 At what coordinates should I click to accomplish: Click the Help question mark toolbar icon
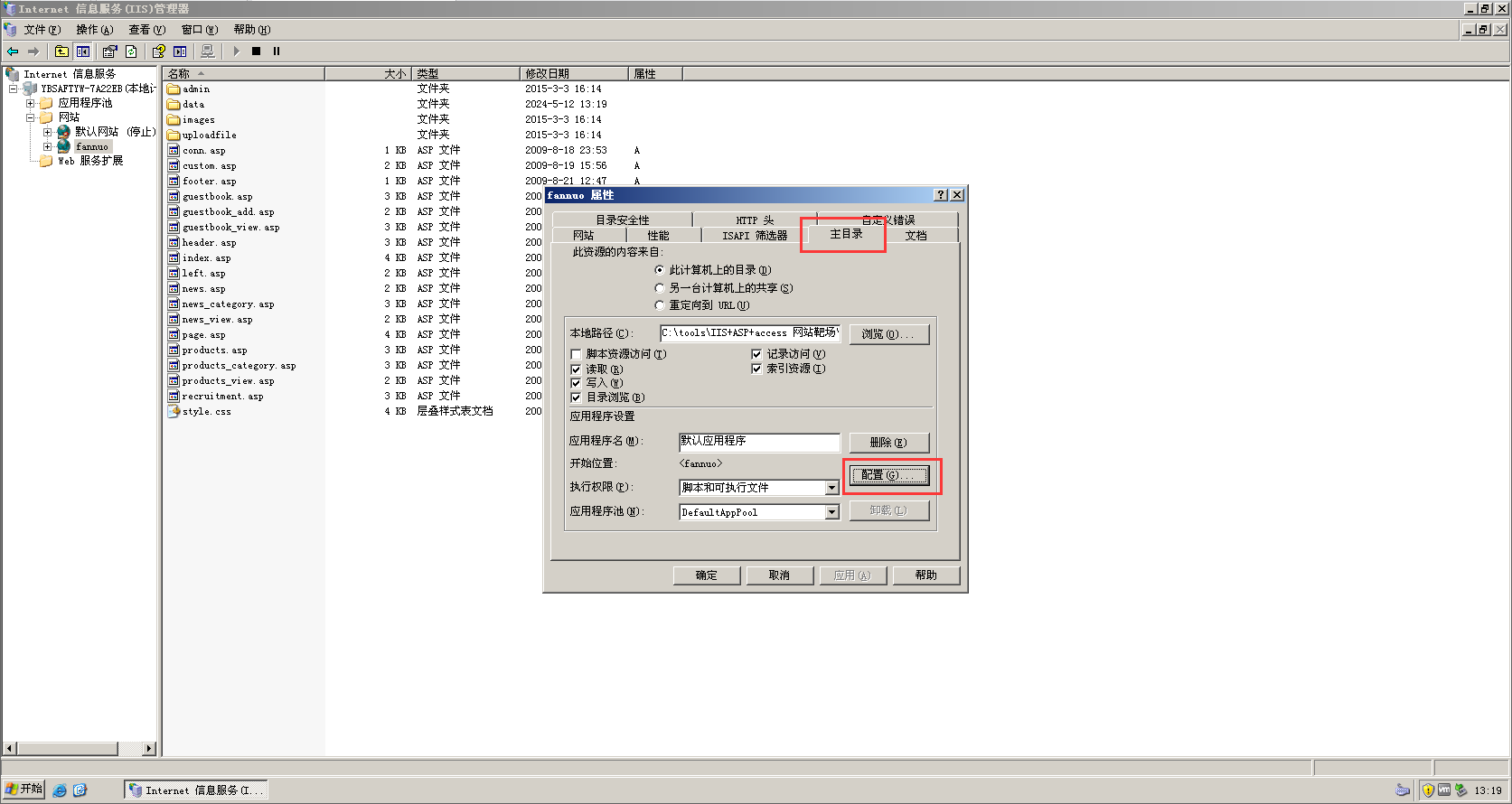pyautogui.click(x=159, y=51)
